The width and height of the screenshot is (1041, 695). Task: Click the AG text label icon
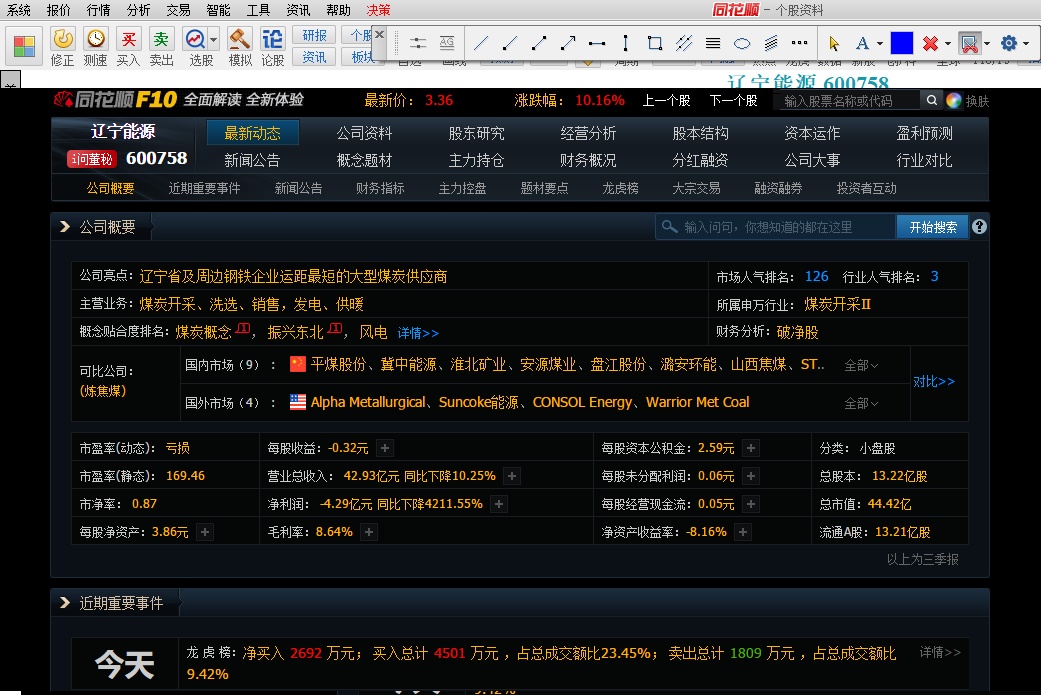447,44
